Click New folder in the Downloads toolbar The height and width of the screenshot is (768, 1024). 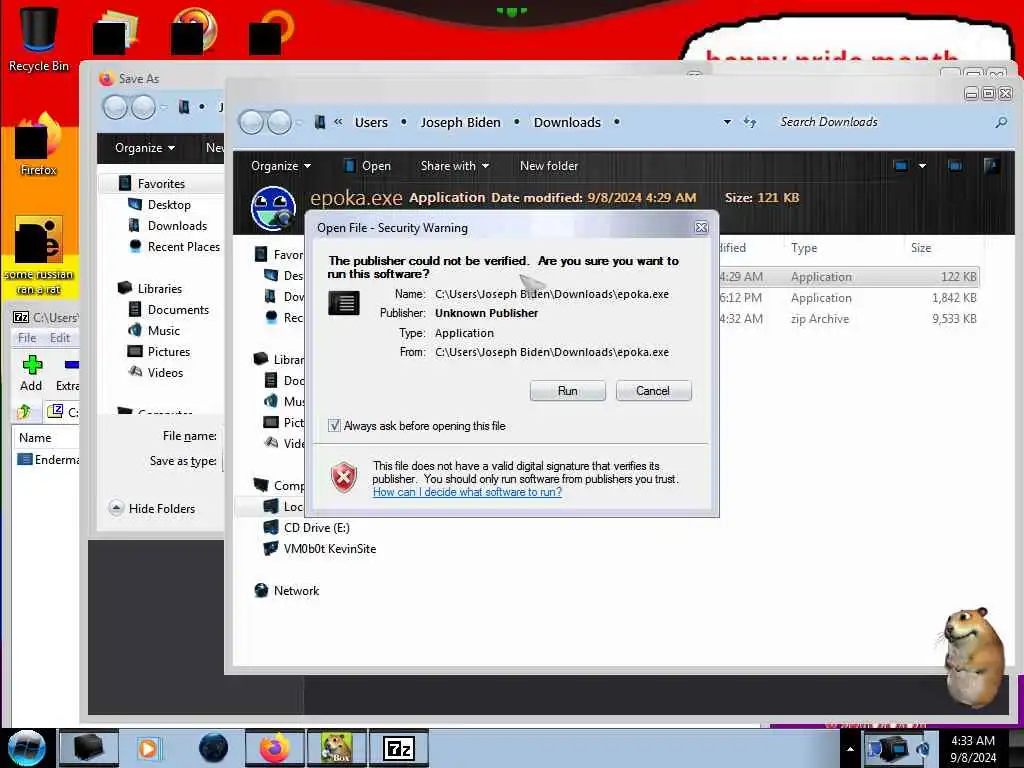coord(549,166)
